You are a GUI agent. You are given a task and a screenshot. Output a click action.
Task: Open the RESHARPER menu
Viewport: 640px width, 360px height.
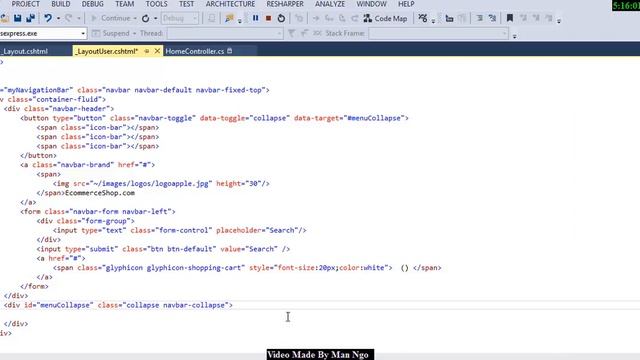coord(285,4)
